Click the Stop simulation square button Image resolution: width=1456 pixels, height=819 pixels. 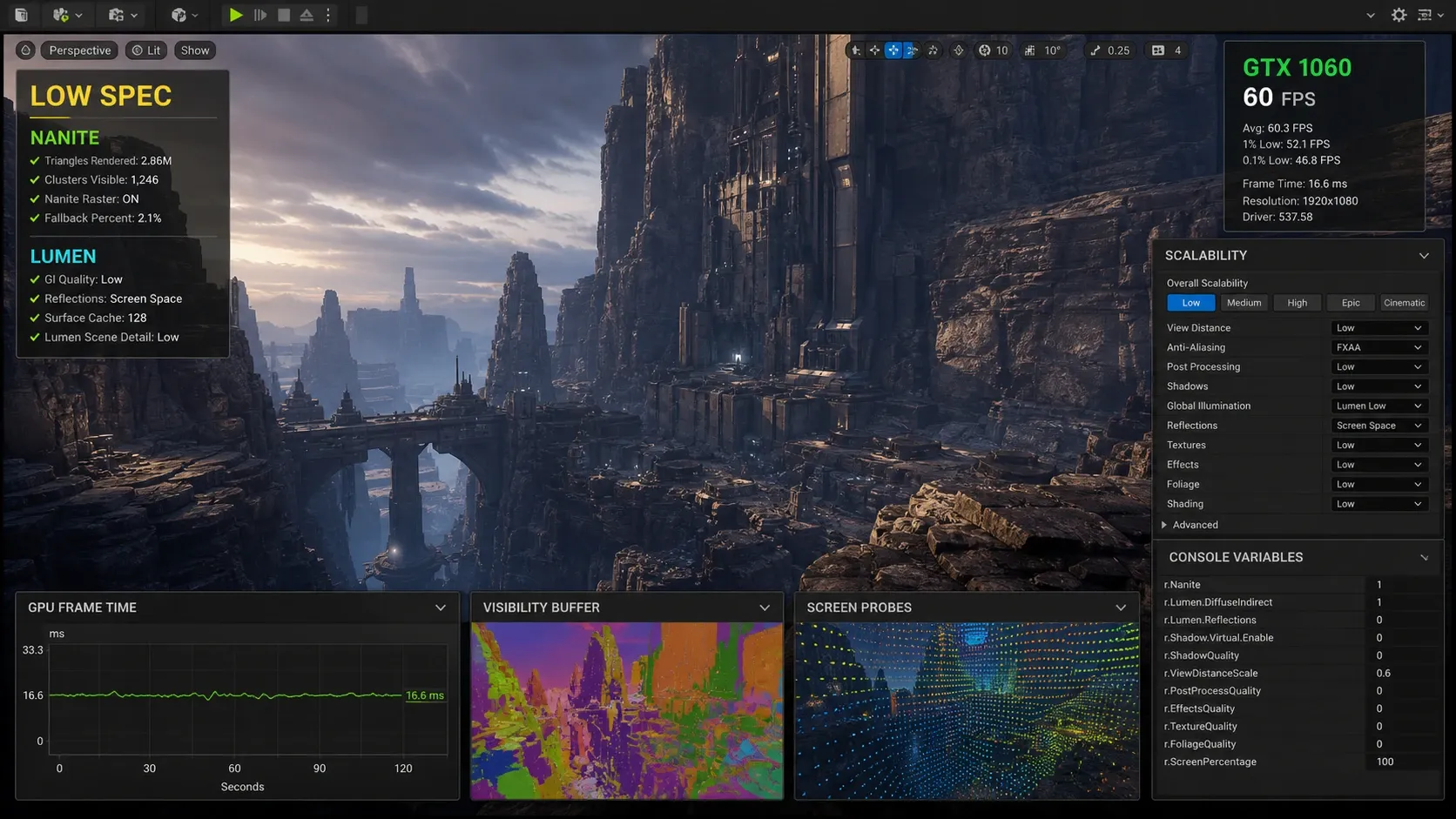[x=283, y=15]
